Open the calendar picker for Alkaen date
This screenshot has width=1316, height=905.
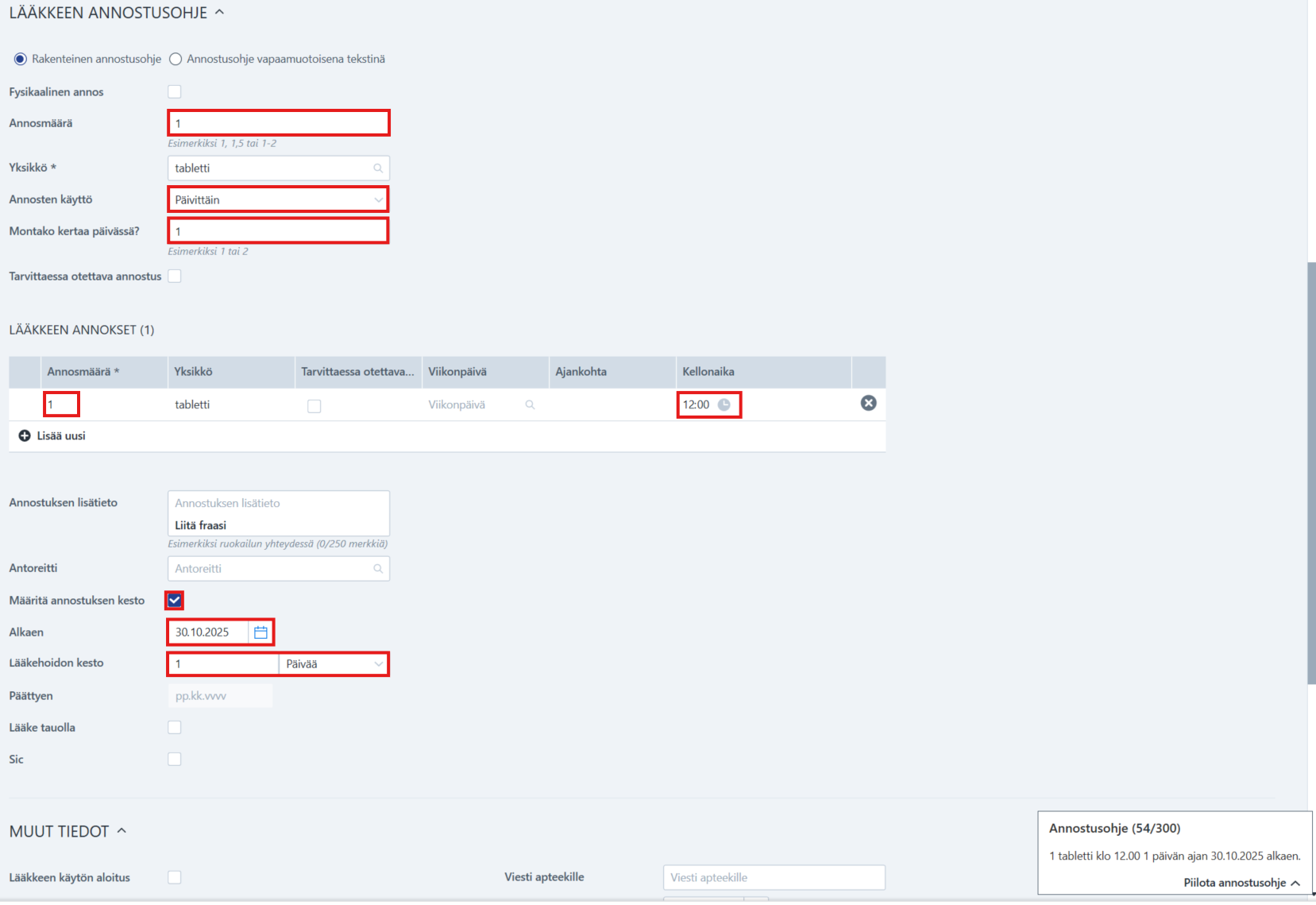click(260, 632)
